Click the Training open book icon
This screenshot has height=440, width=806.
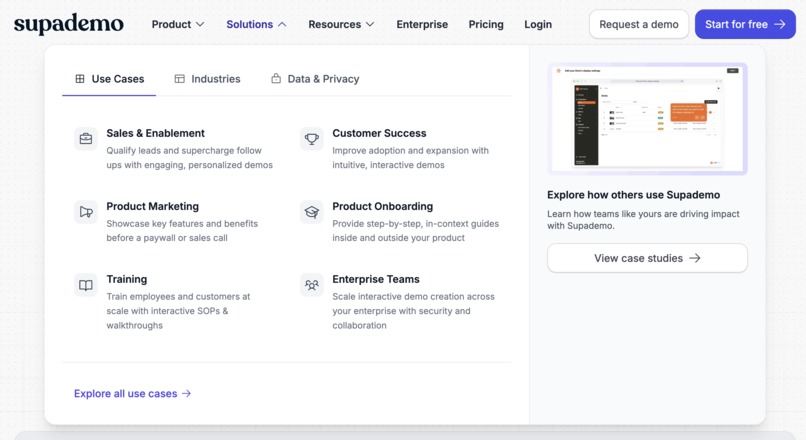coord(86,285)
